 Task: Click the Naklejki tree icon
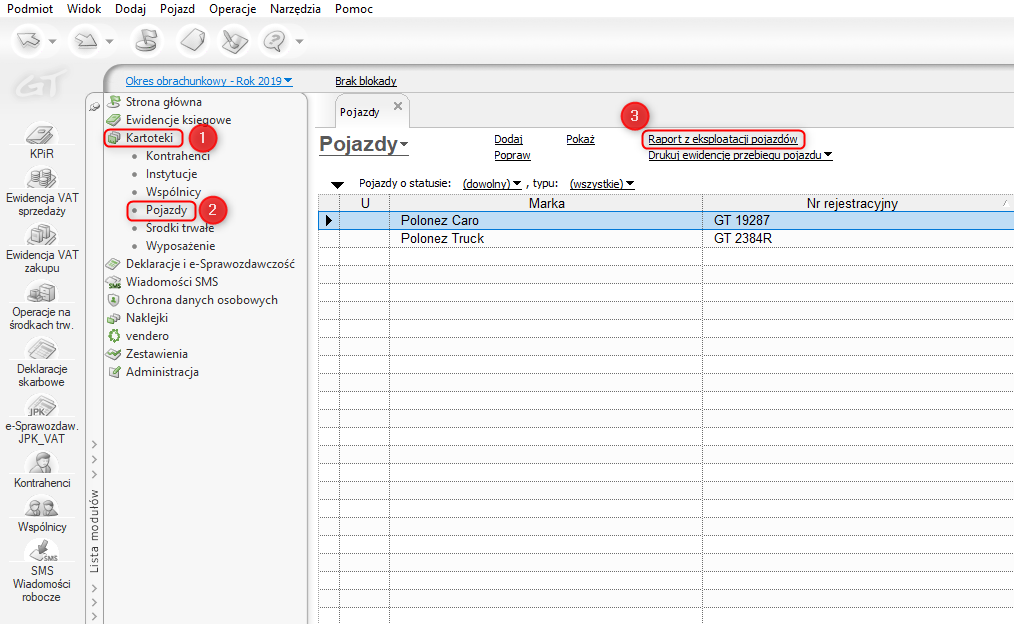pos(114,318)
